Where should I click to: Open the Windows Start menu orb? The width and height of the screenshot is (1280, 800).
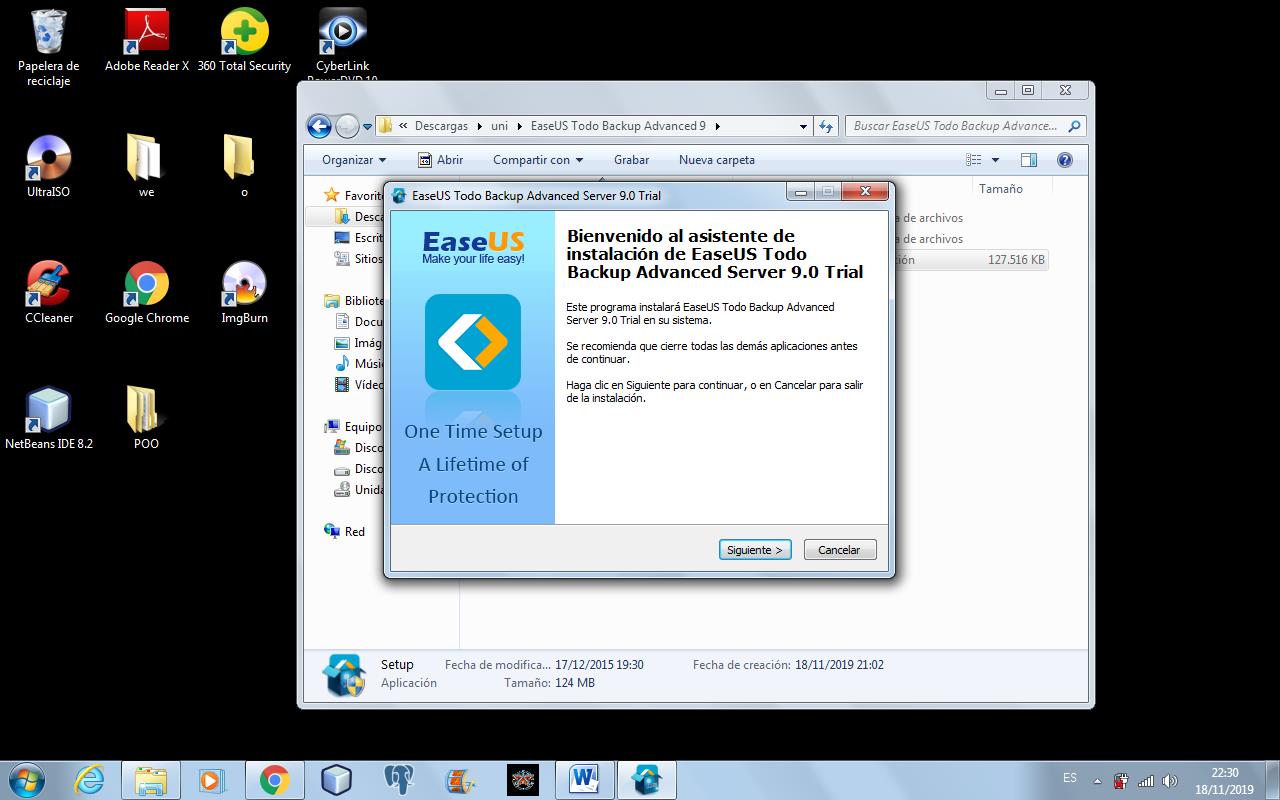(25, 779)
